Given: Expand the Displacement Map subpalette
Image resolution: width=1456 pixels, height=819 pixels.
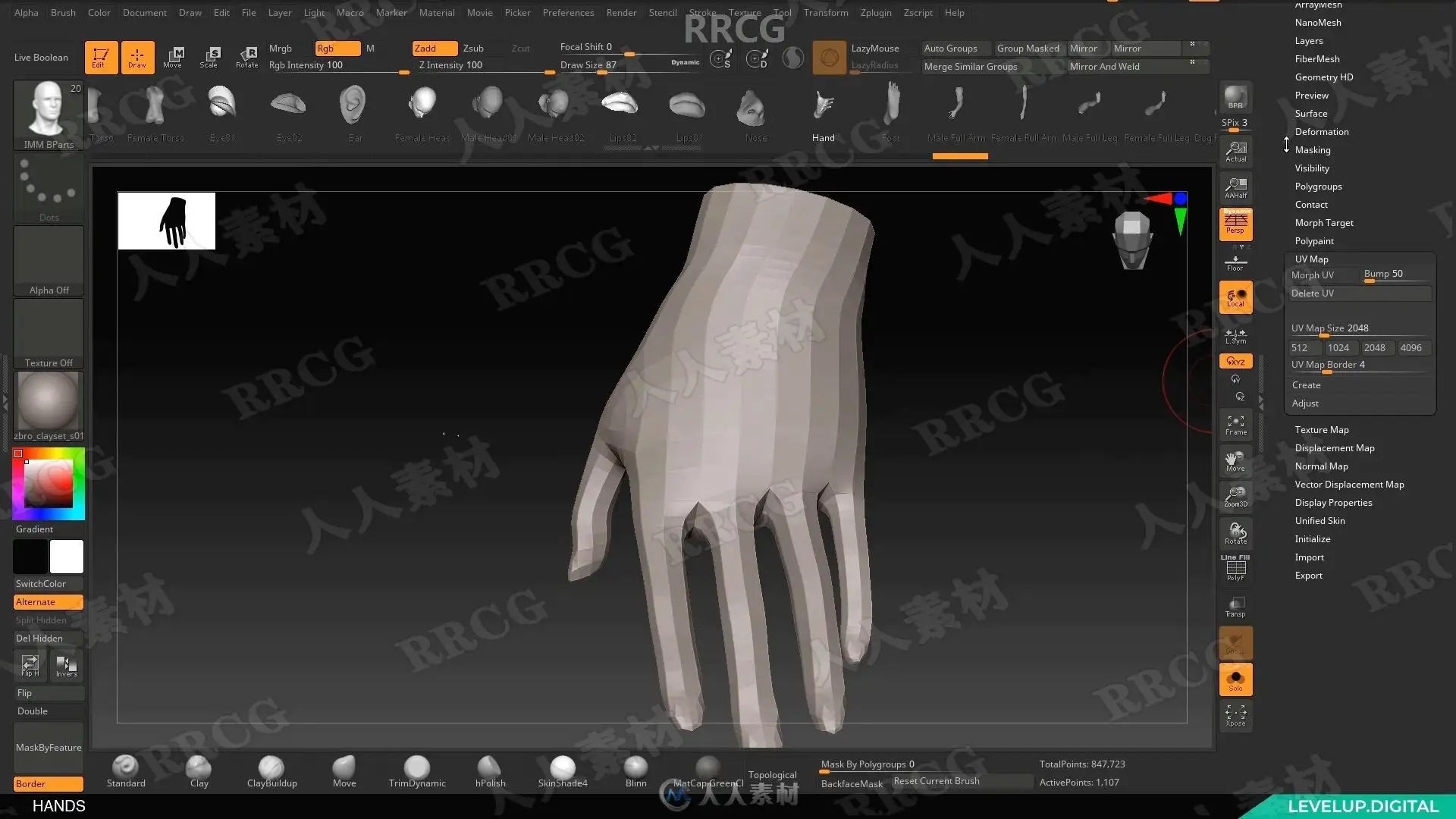Looking at the screenshot, I should point(1334,447).
